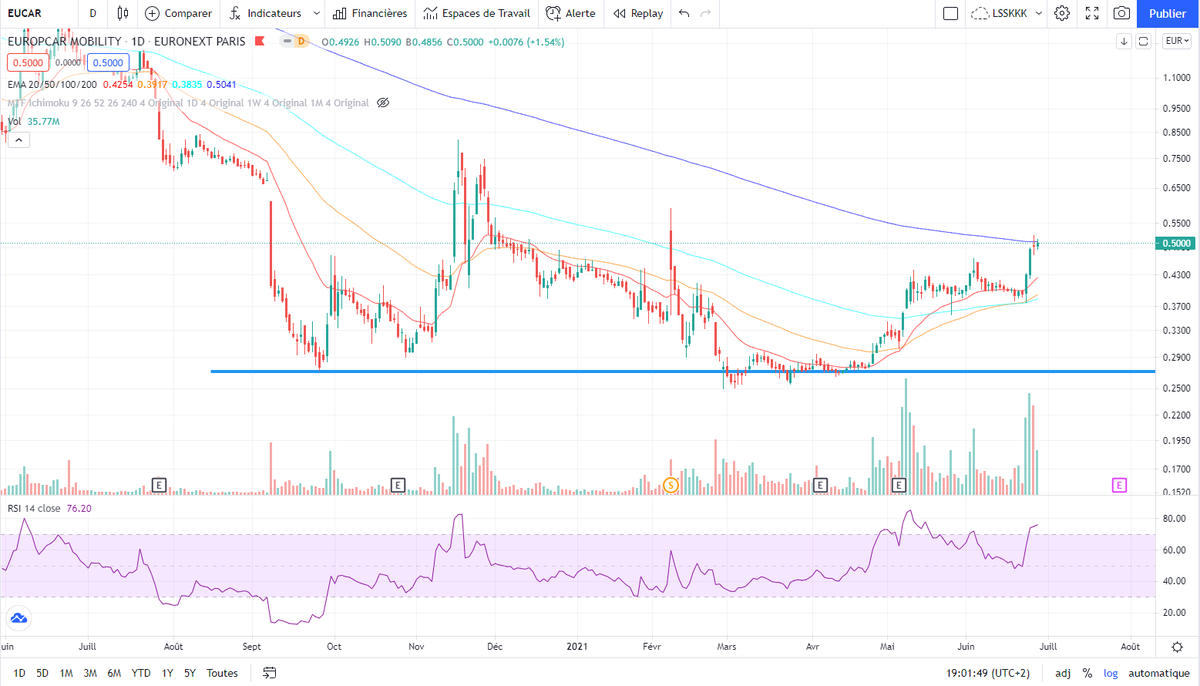The width and height of the screenshot is (1200, 686).
Task: Open the earnings E marker near Novembre
Action: click(398, 485)
